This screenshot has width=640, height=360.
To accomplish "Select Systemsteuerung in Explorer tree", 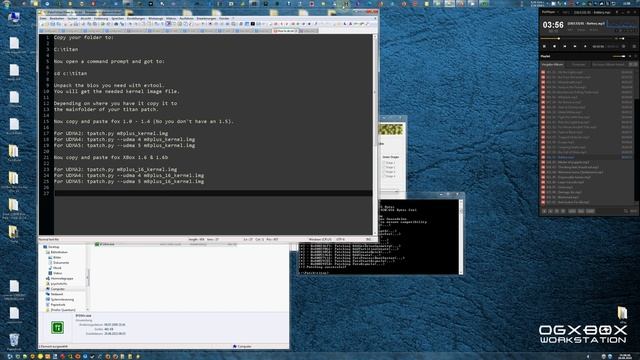I will [62, 299].
